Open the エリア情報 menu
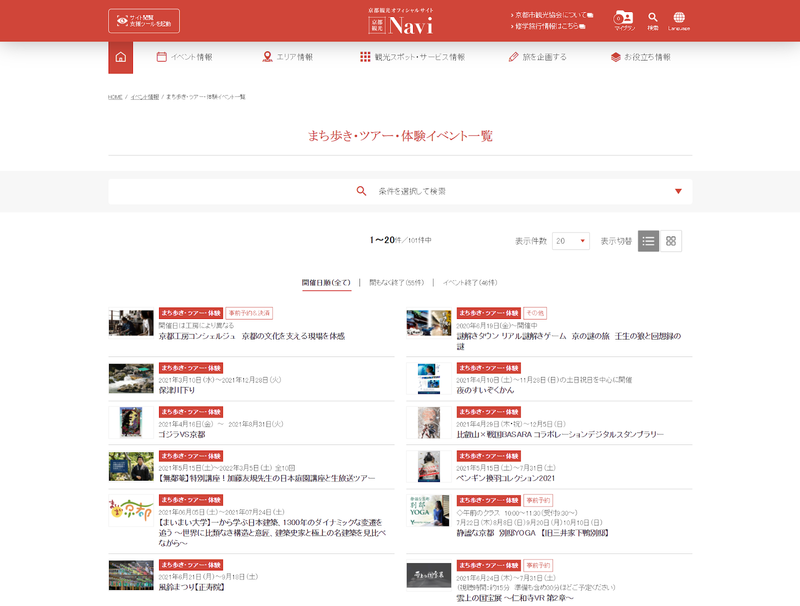800x606 pixels. click(x=287, y=57)
